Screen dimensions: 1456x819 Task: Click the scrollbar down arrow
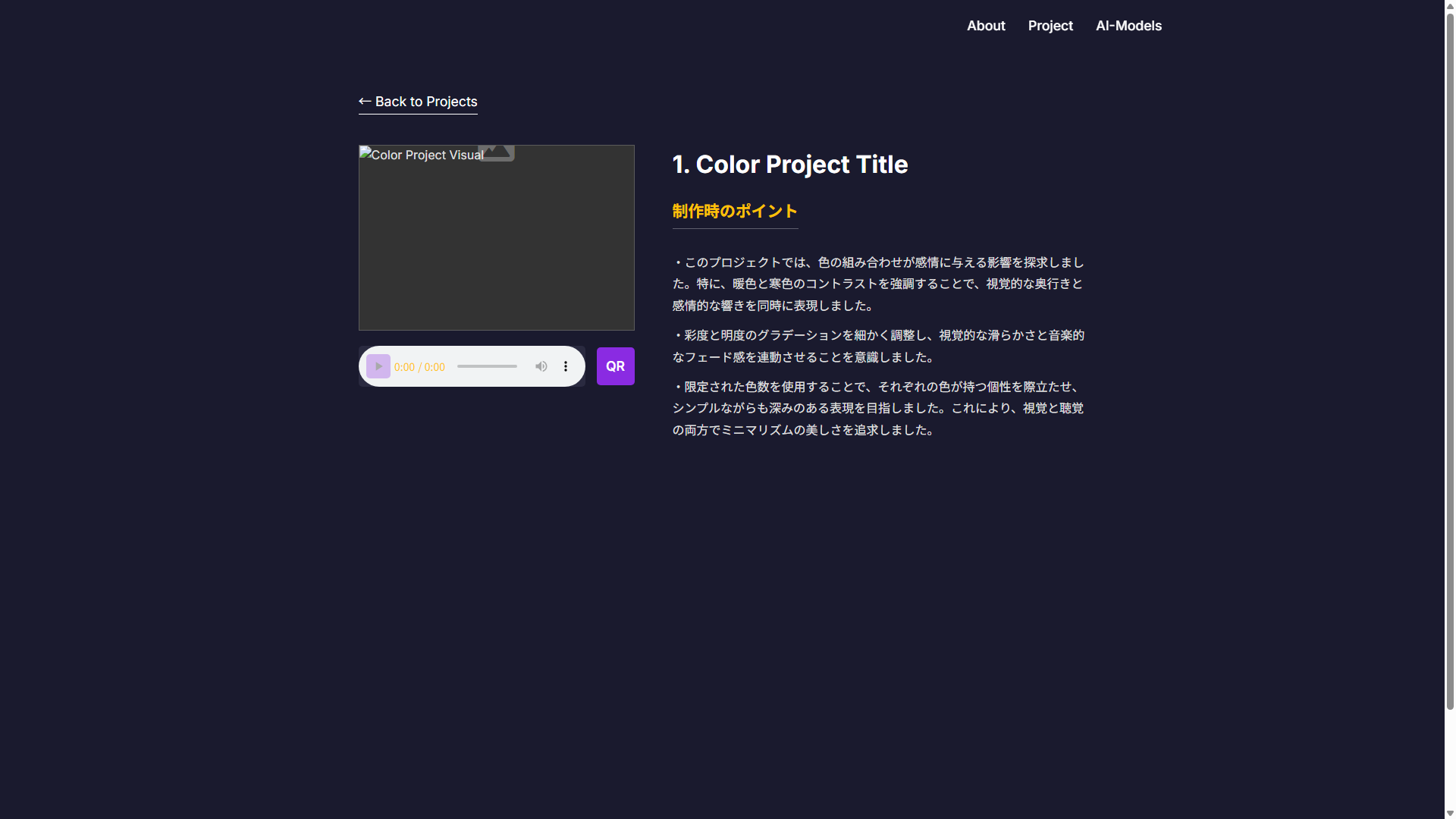(1450, 813)
